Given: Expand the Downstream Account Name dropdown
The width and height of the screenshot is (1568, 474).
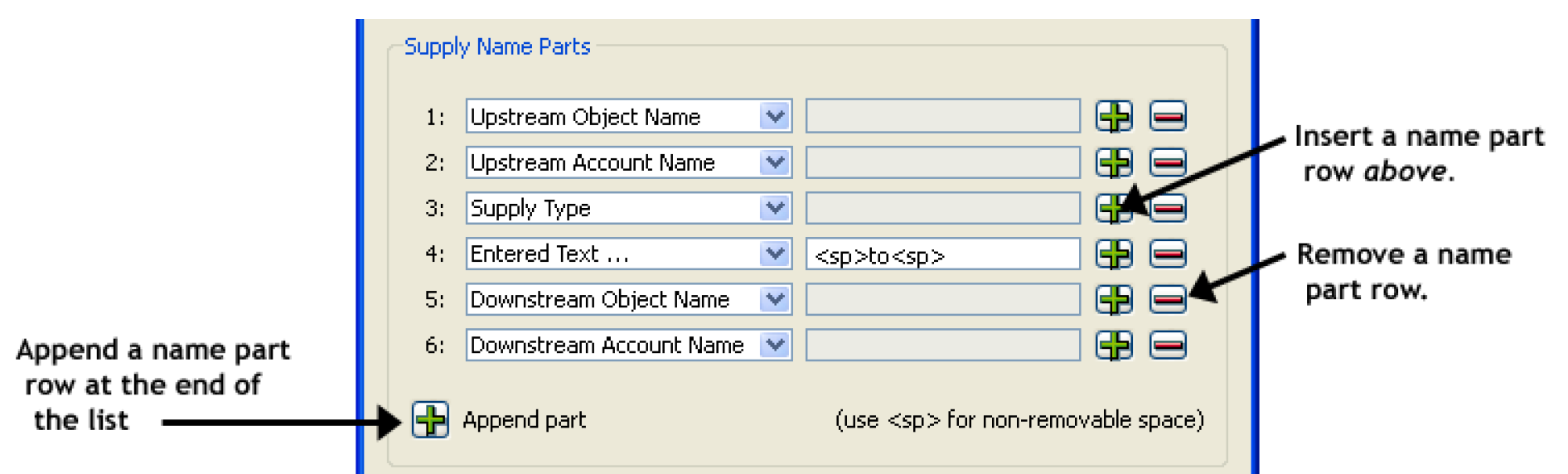Looking at the screenshot, I should coord(775,345).
